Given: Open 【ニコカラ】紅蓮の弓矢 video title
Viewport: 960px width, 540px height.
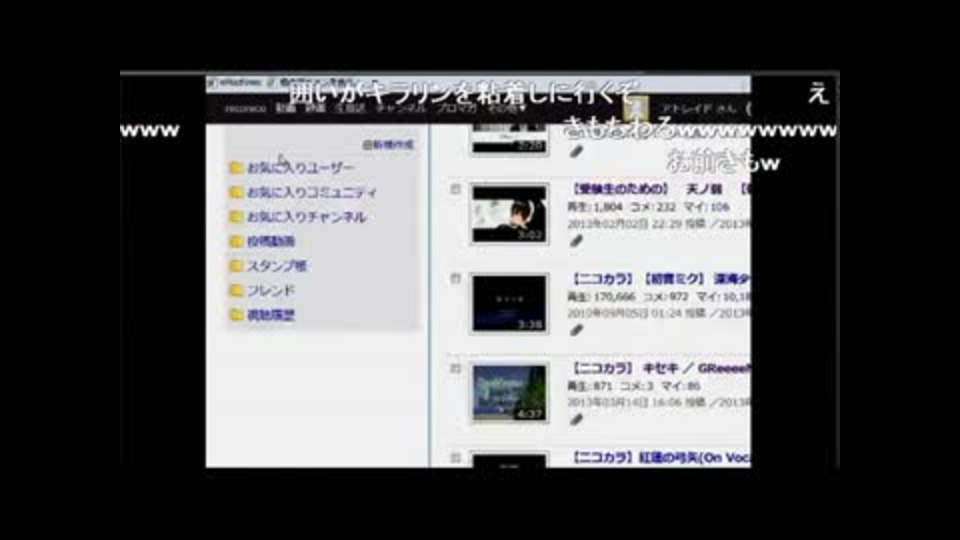Looking at the screenshot, I should point(660,457).
